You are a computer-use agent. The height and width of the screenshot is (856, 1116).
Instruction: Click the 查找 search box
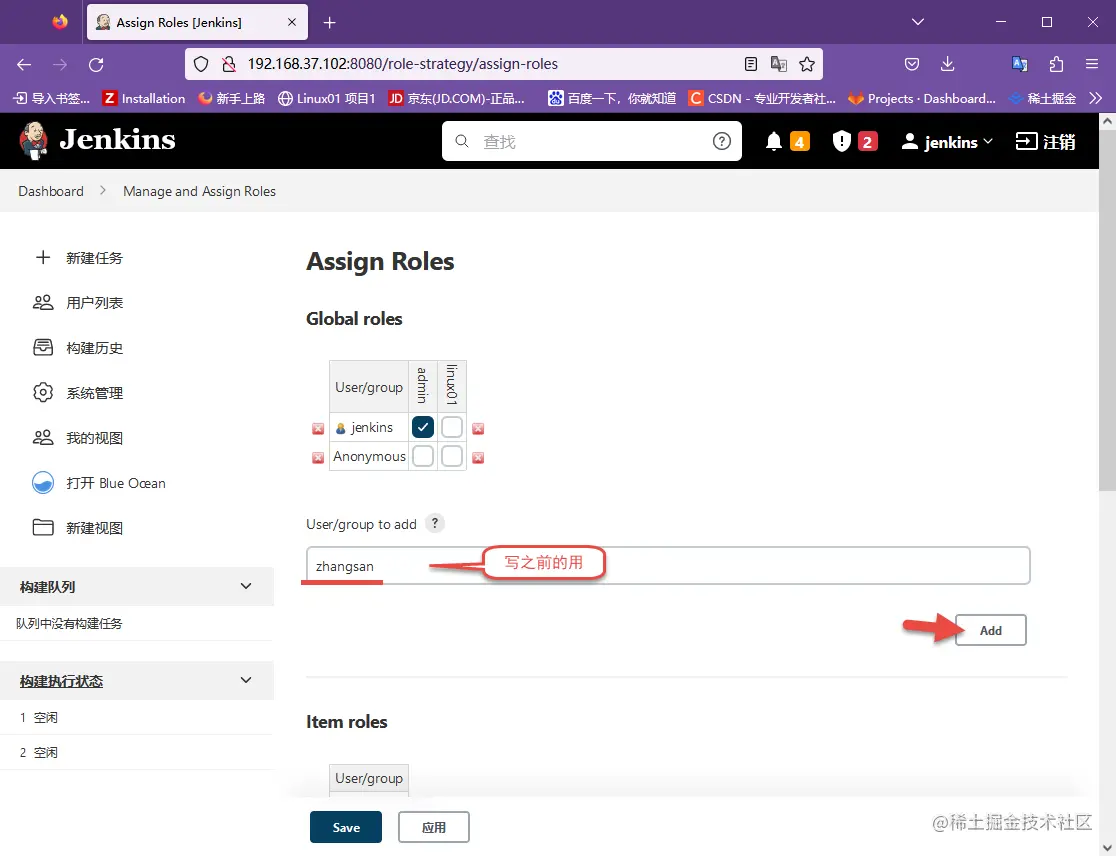tap(591, 141)
